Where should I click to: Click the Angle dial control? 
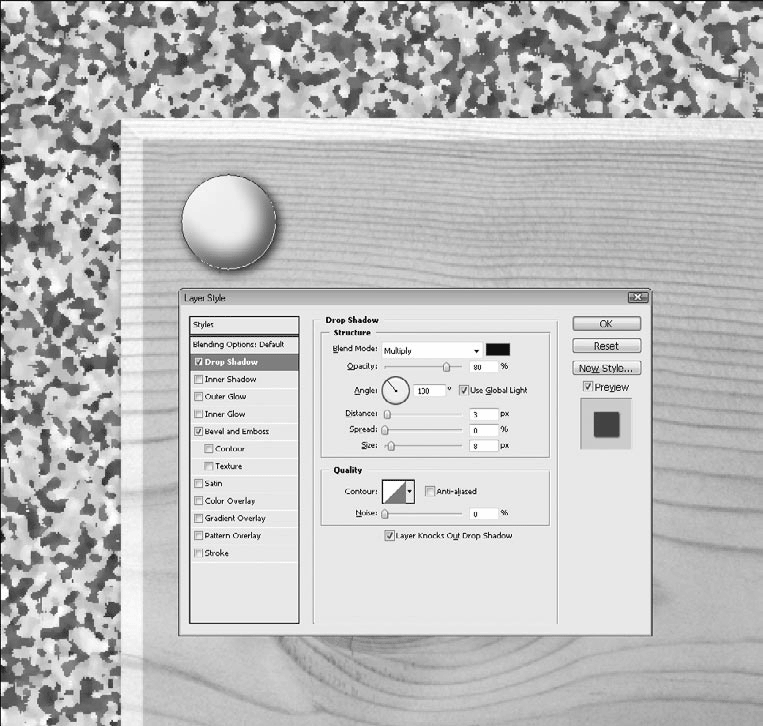point(395,390)
